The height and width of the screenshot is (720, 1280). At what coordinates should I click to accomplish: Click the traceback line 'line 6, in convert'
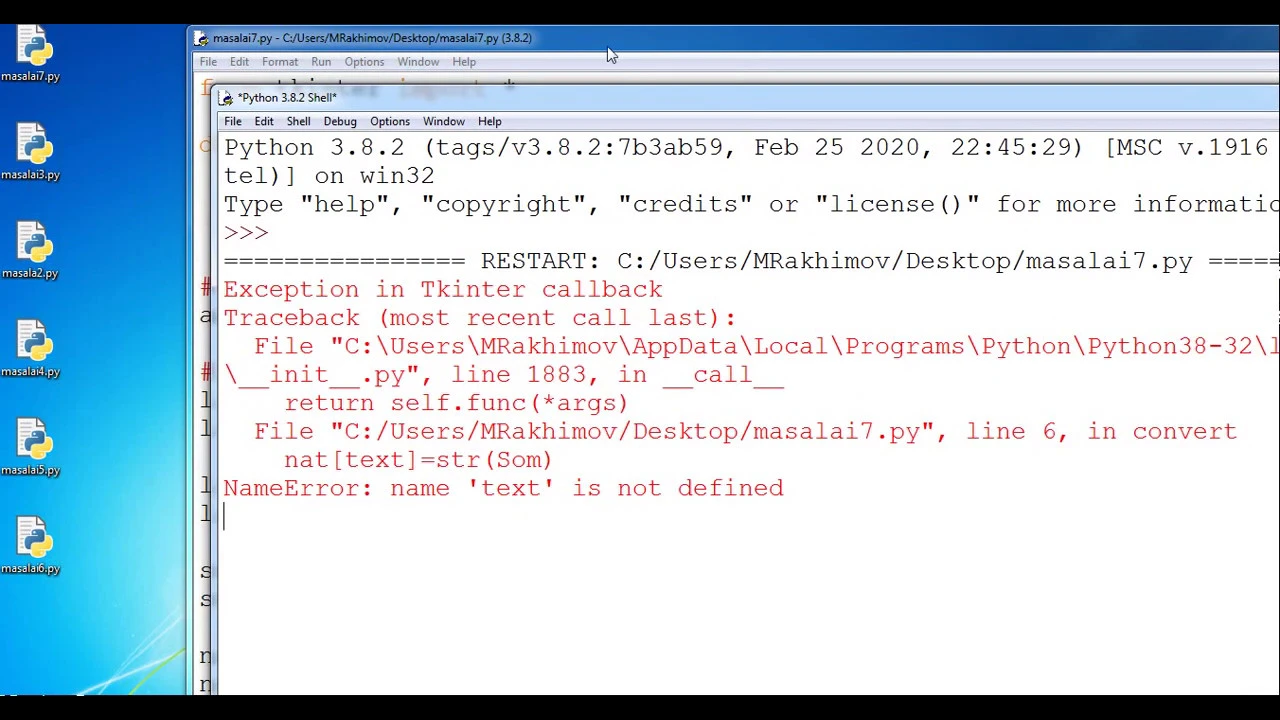coord(745,432)
